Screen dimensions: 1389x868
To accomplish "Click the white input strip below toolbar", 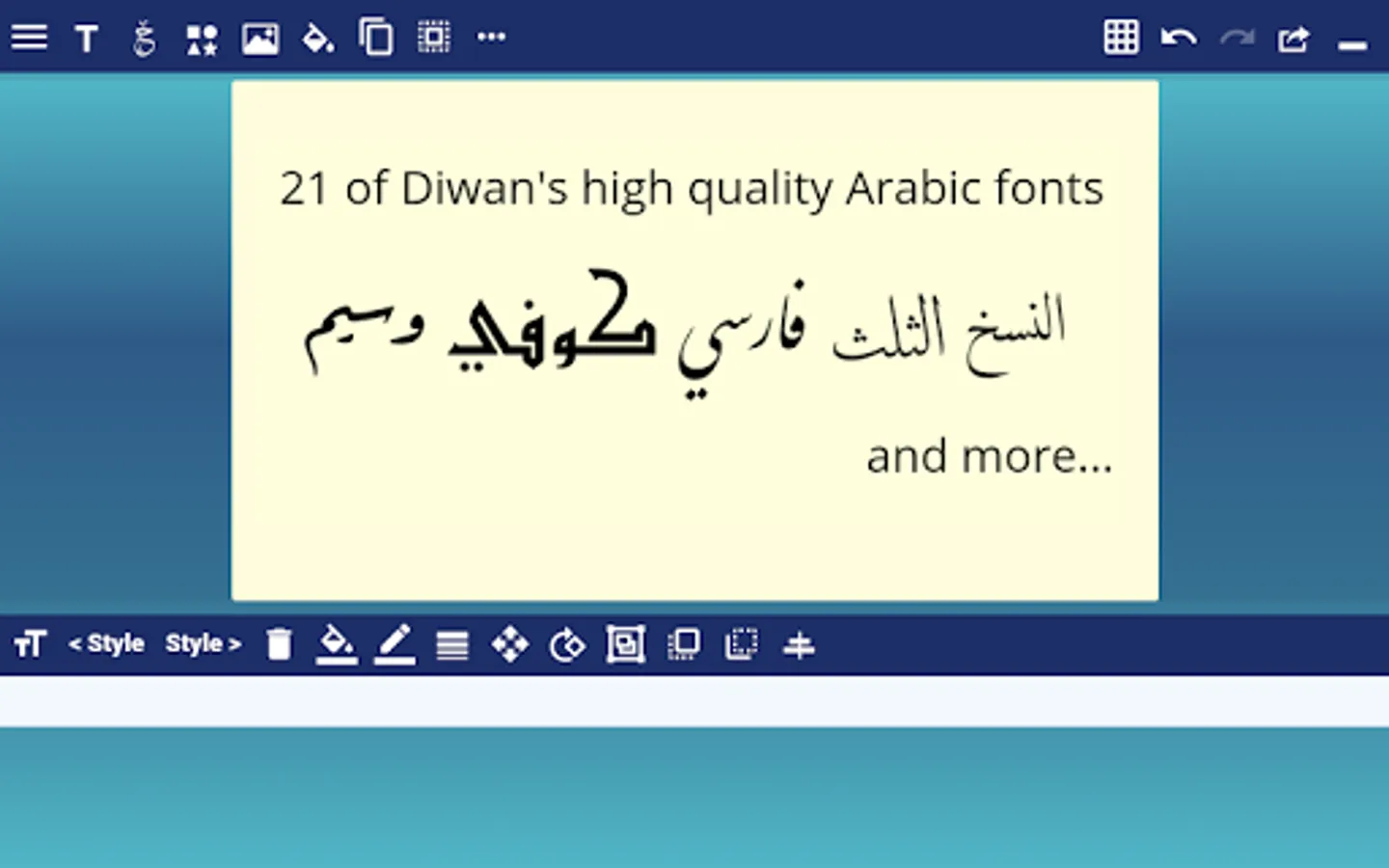I will 694,701.
